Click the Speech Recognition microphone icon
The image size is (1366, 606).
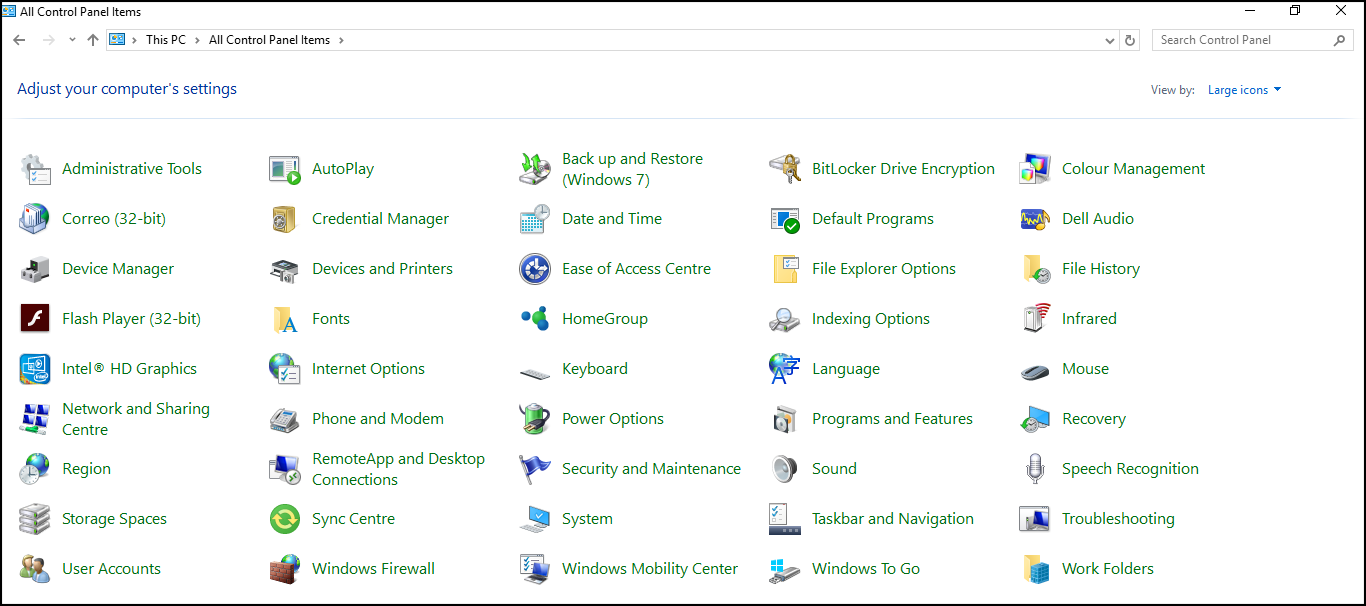click(x=1035, y=469)
